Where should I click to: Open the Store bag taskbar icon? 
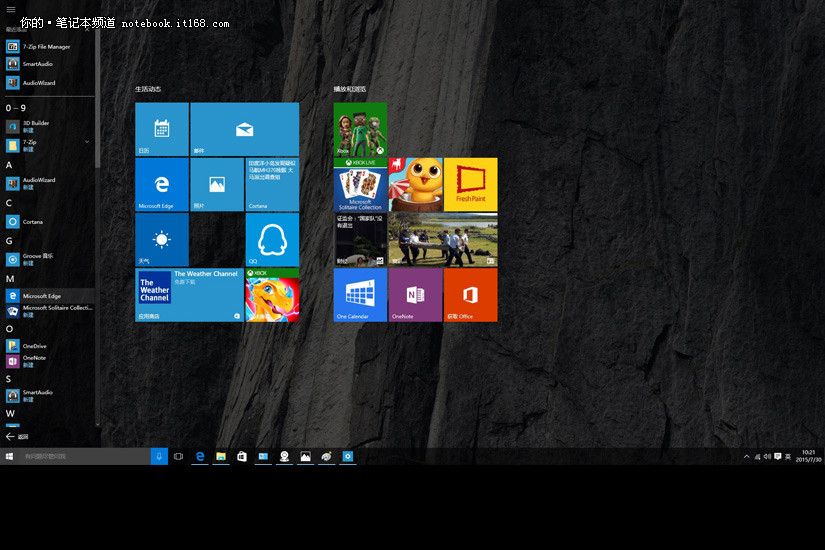(x=242, y=456)
